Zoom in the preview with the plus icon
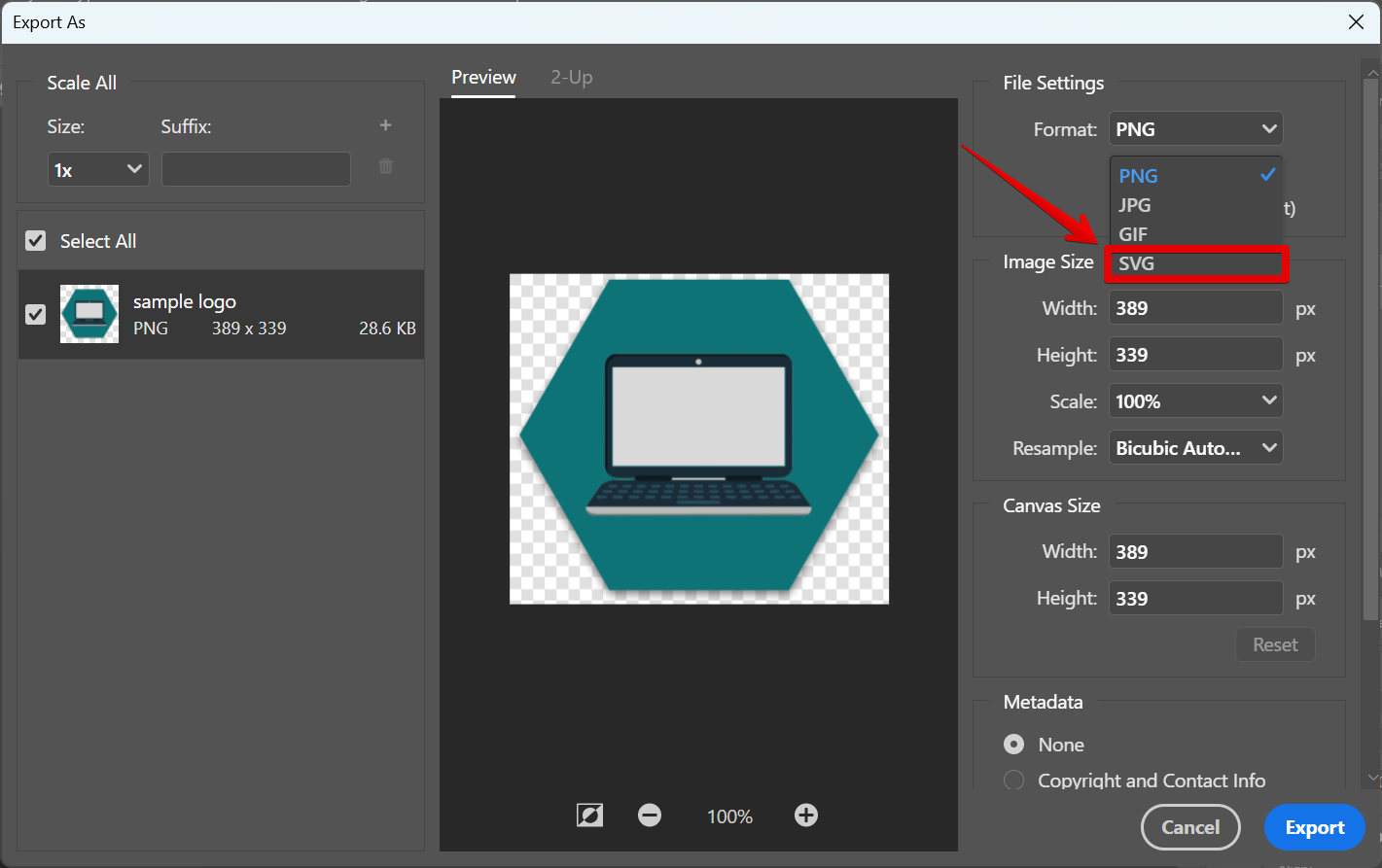Image resolution: width=1382 pixels, height=868 pixels. (x=805, y=816)
